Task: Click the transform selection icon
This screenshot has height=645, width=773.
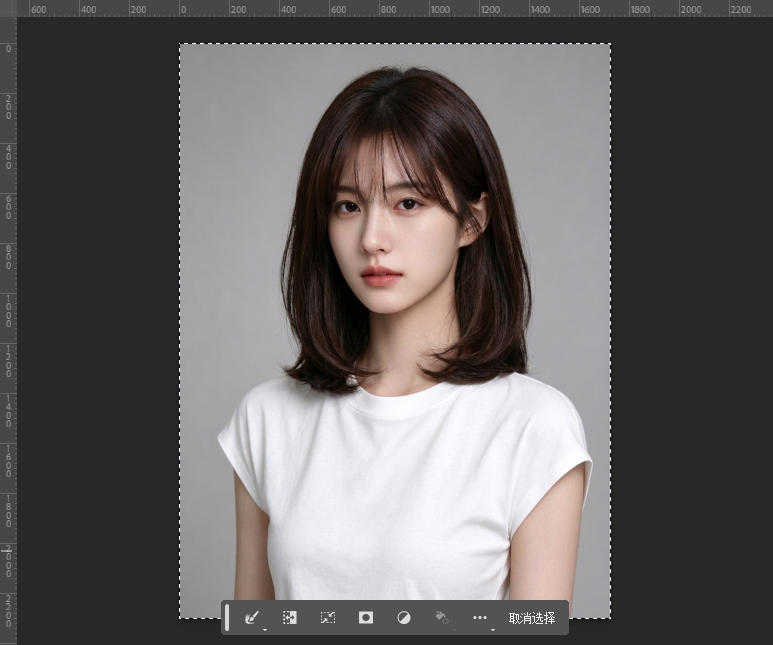Action: (328, 617)
